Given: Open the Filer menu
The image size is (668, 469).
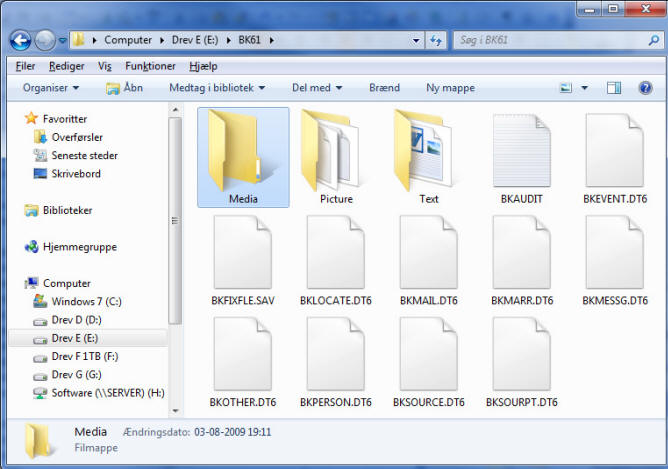Looking at the screenshot, I should click(25, 66).
